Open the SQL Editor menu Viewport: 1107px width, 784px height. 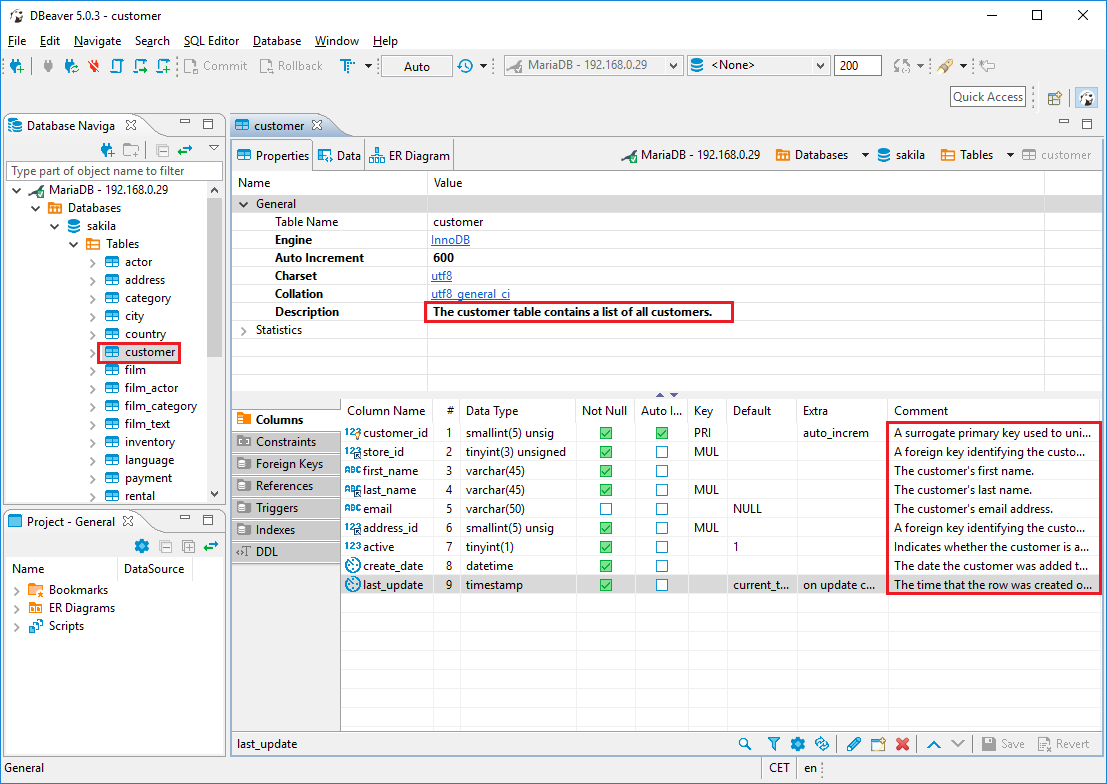point(211,41)
